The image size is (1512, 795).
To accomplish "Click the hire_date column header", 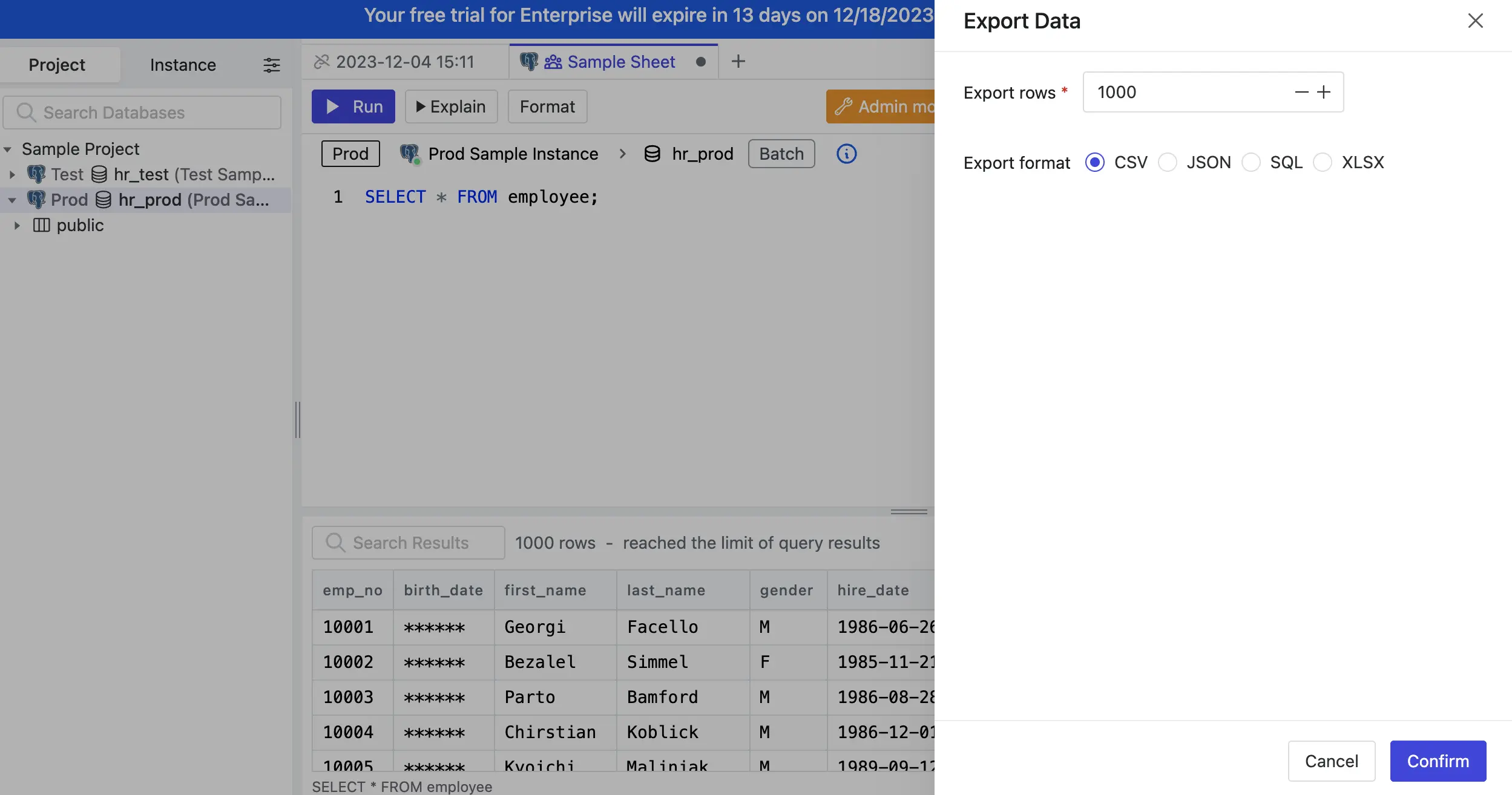I will click(x=881, y=591).
